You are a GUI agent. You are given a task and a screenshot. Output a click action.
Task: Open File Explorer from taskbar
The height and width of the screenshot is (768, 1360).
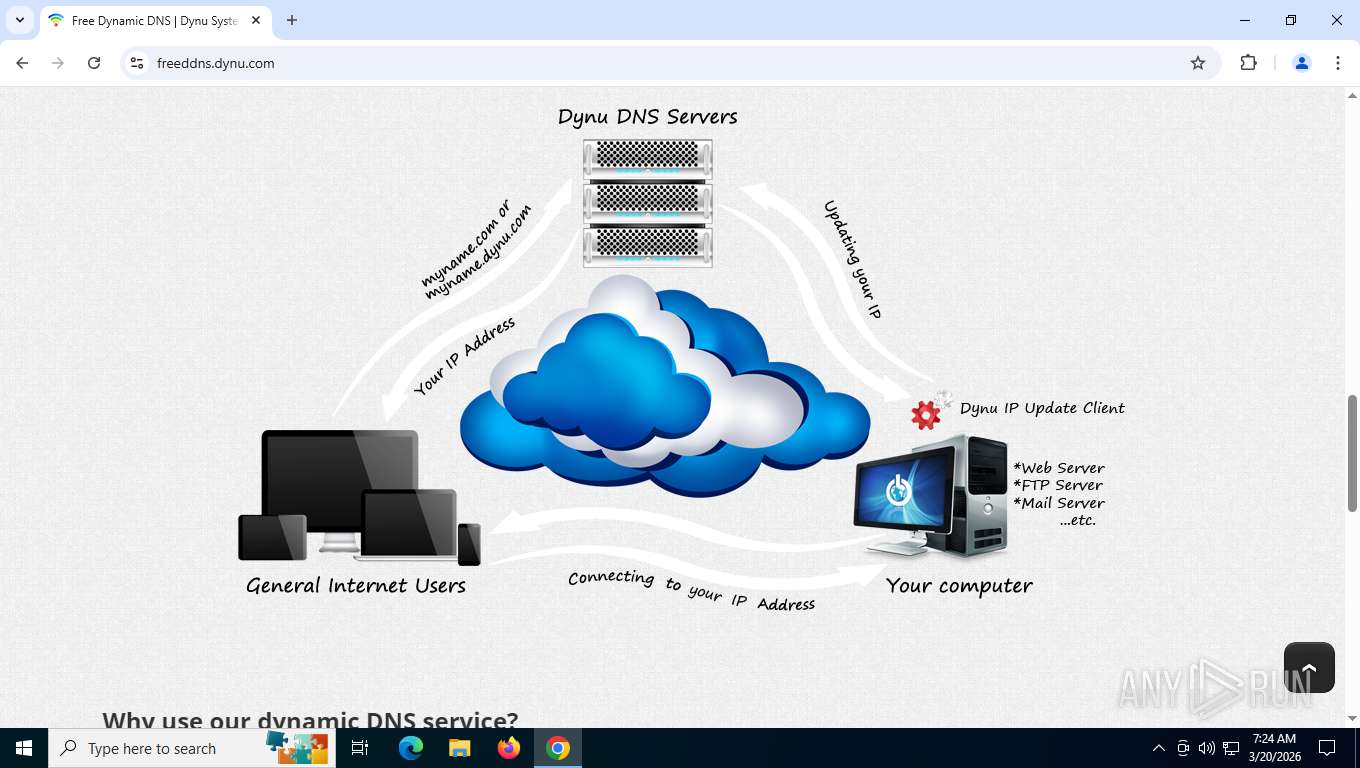click(459, 748)
